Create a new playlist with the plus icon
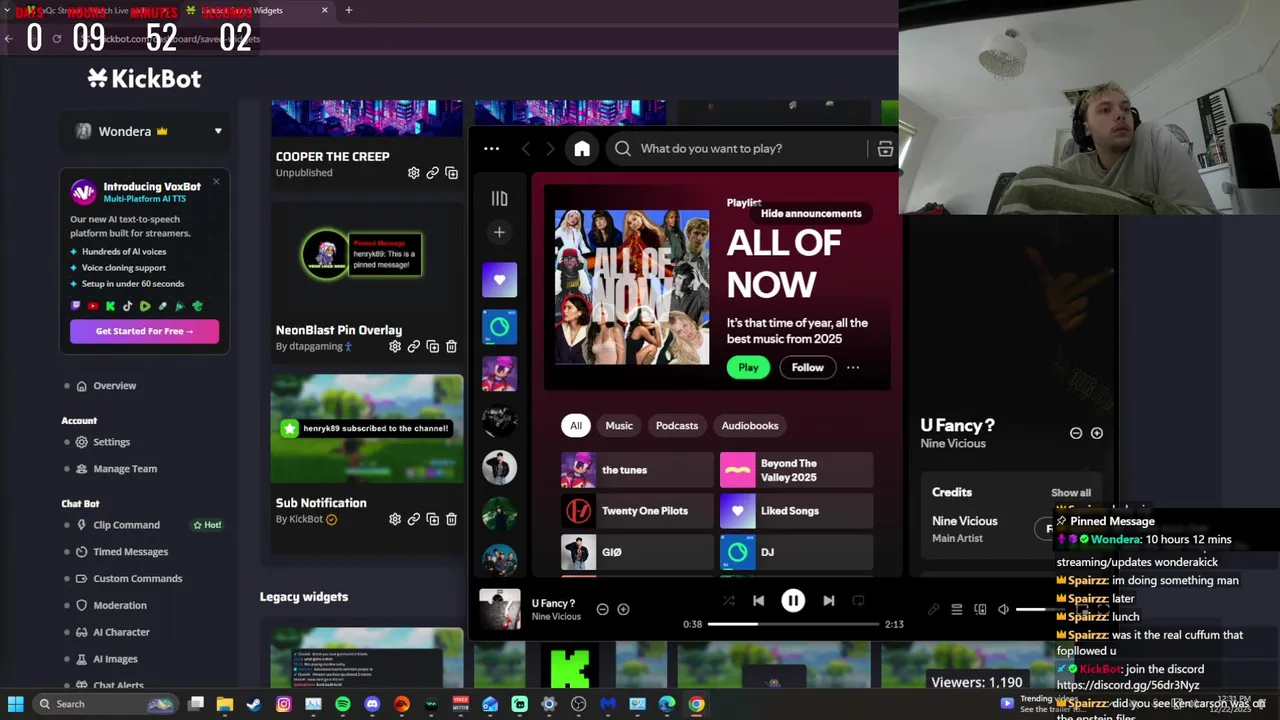Image resolution: width=1280 pixels, height=720 pixels. [x=499, y=232]
